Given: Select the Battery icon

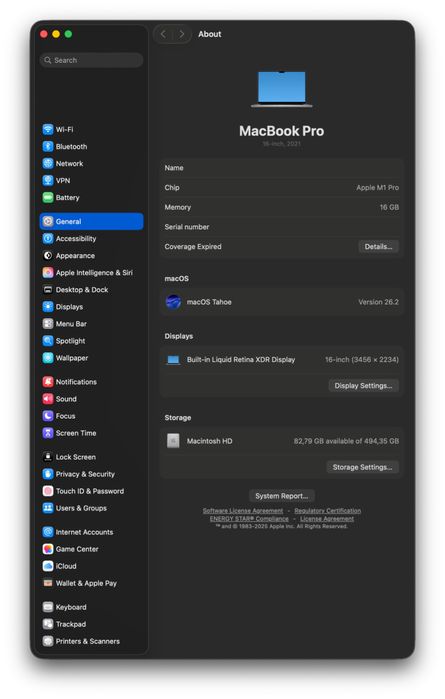Looking at the screenshot, I should click(48, 197).
